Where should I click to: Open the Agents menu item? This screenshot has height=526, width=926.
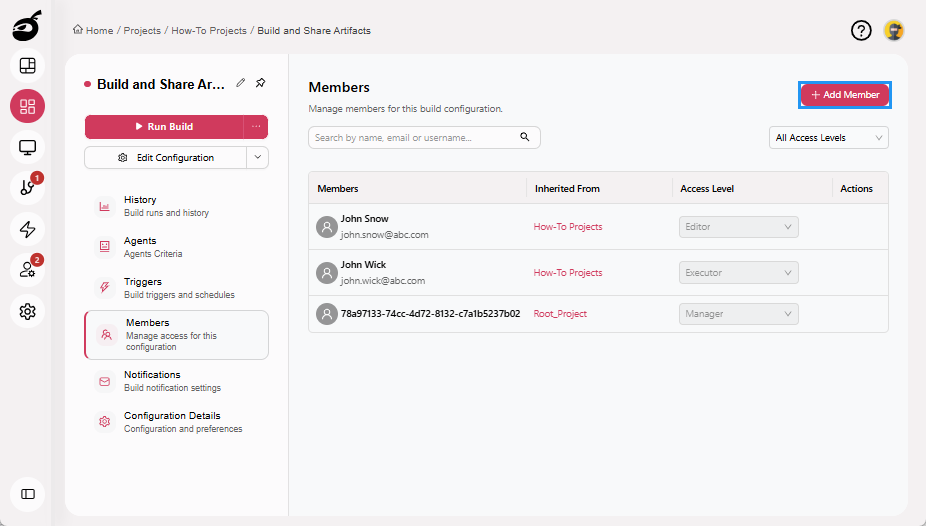click(x=176, y=247)
